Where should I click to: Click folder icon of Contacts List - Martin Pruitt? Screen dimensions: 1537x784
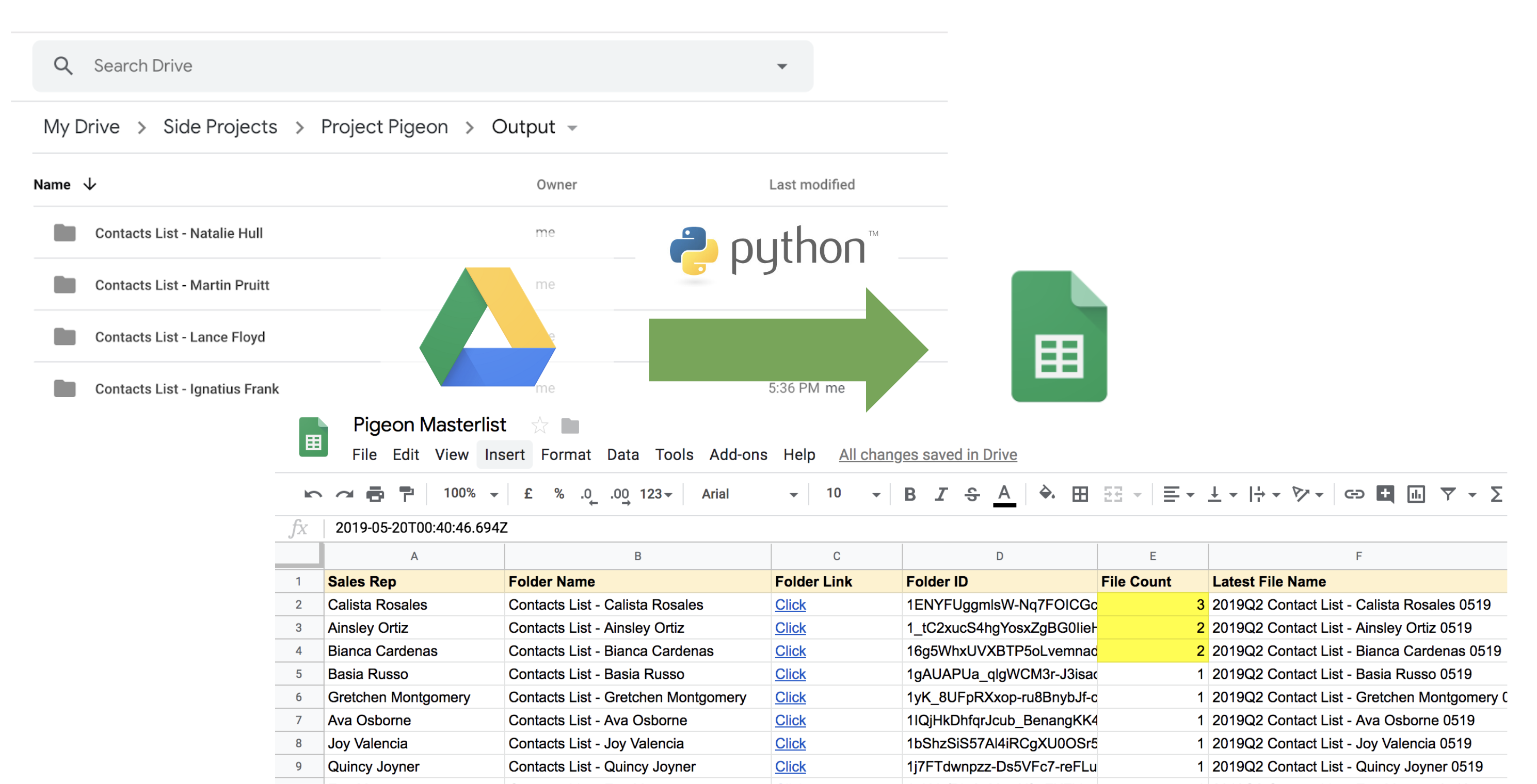point(65,284)
